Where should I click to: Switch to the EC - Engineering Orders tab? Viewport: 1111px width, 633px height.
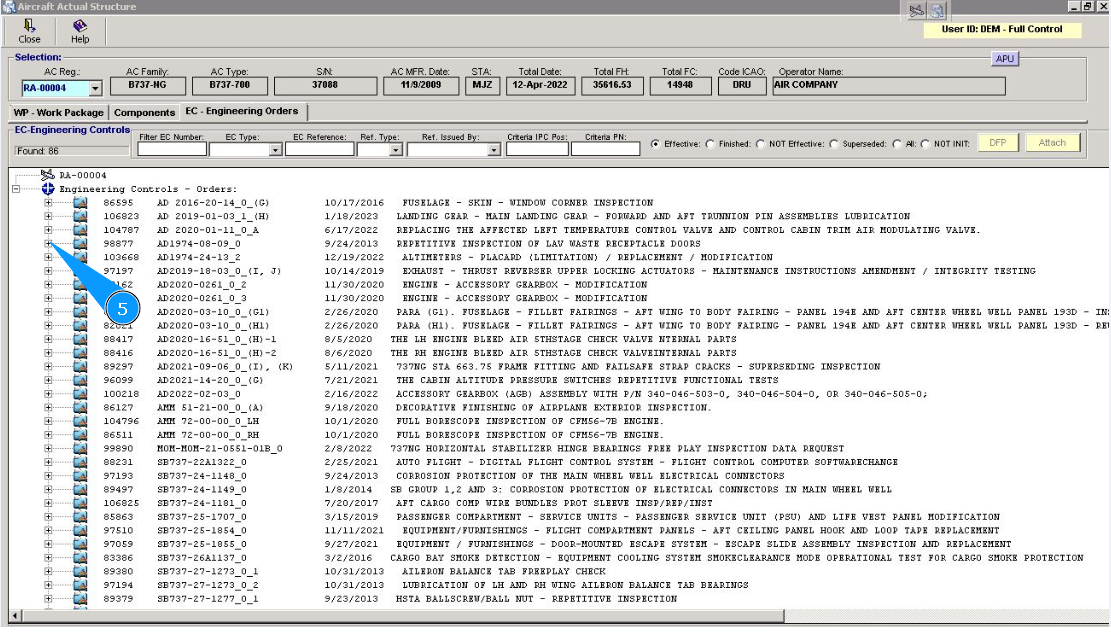[242, 111]
